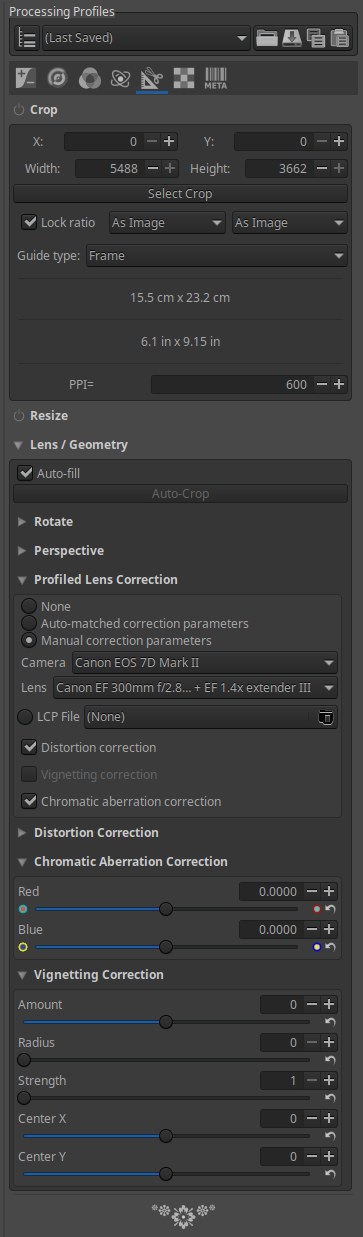Screen dimensions: 363x1237
Task: Click the paste profile clipboard icon
Action: tap(340, 38)
